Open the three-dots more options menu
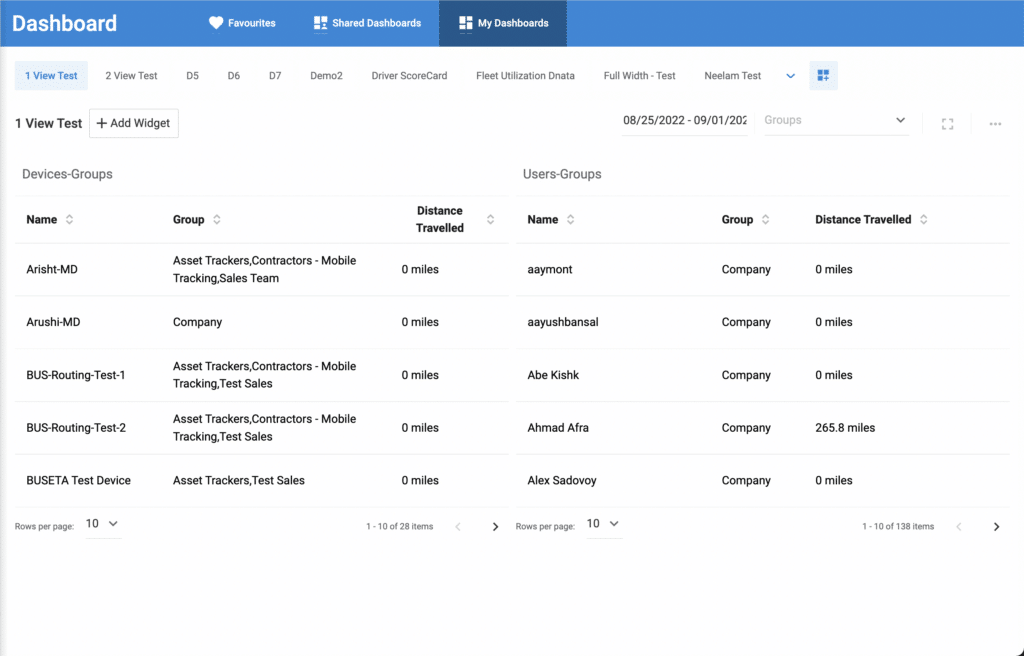1024x656 pixels. (995, 124)
